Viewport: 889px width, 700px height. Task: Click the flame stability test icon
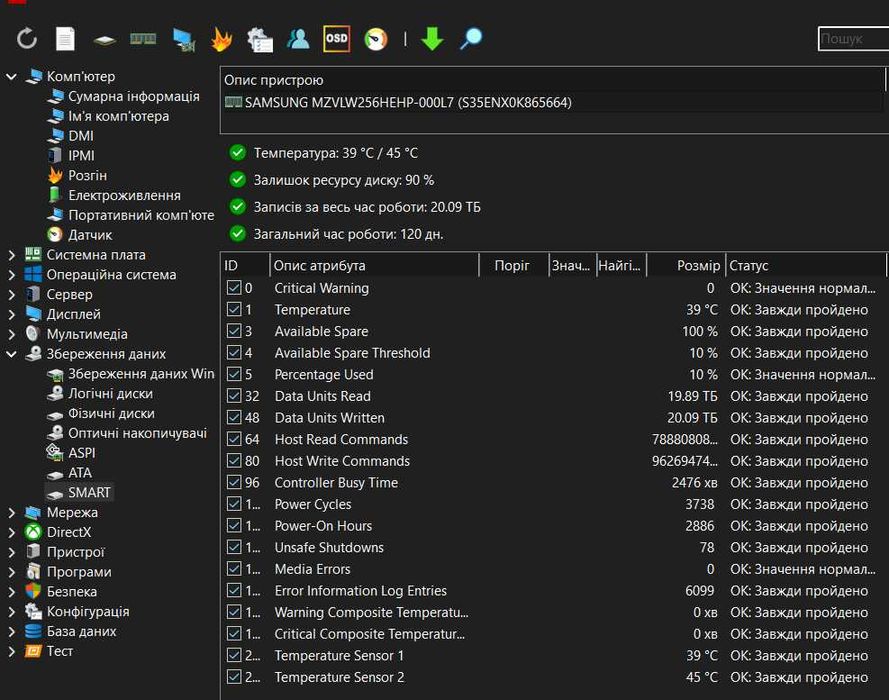pos(221,39)
